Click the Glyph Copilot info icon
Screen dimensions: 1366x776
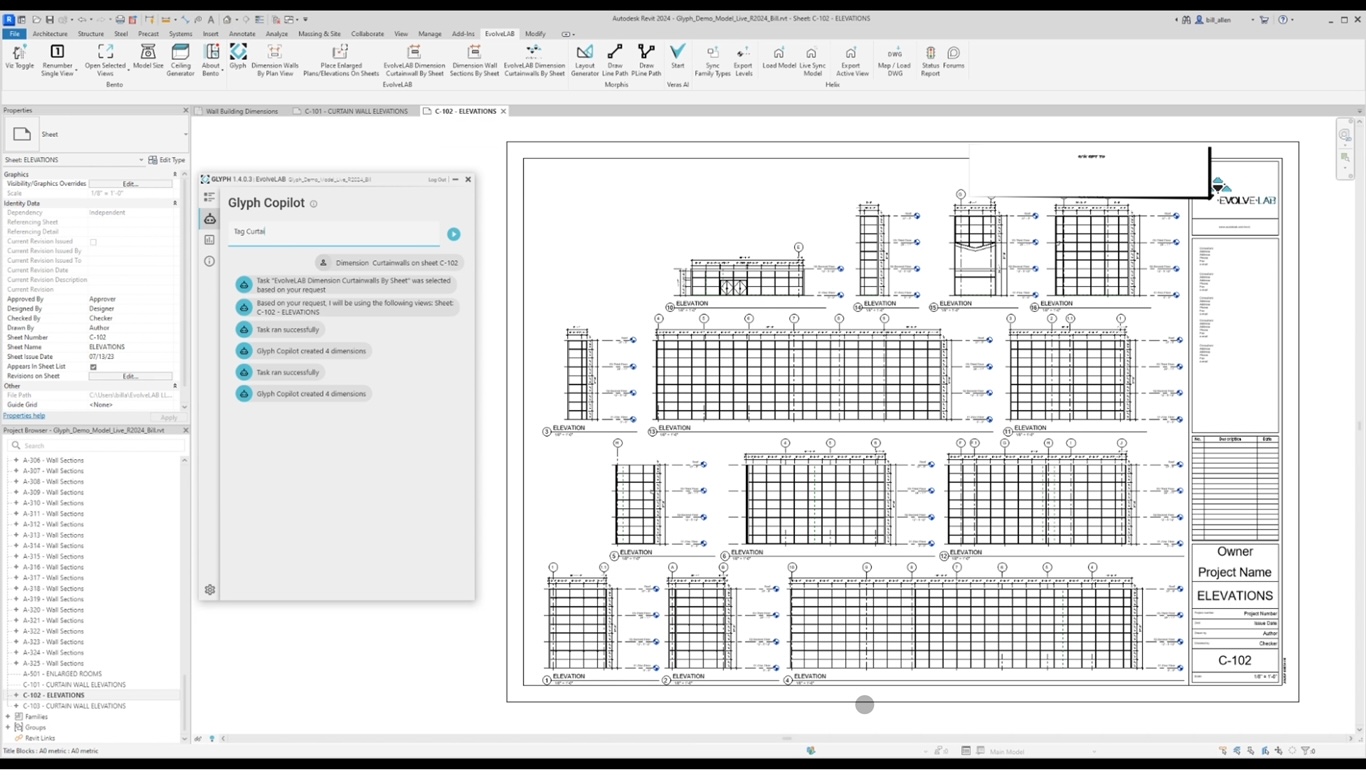point(313,204)
